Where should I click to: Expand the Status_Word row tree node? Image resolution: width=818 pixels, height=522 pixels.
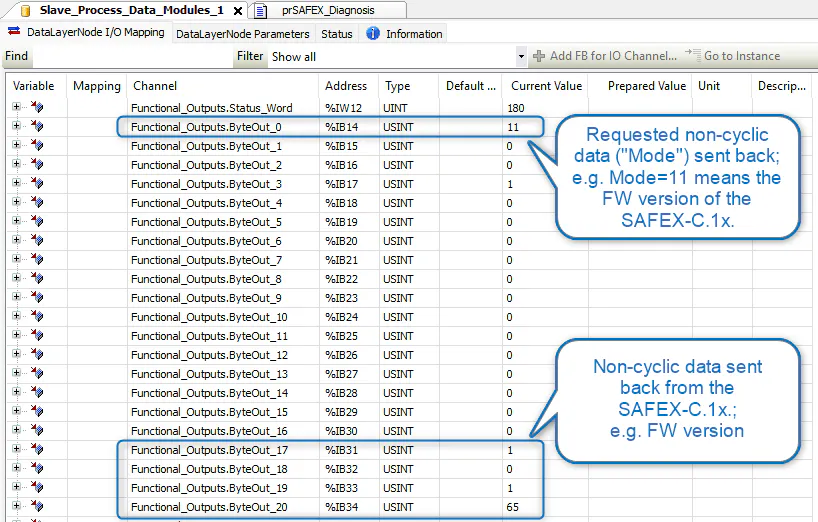click(x=17, y=108)
